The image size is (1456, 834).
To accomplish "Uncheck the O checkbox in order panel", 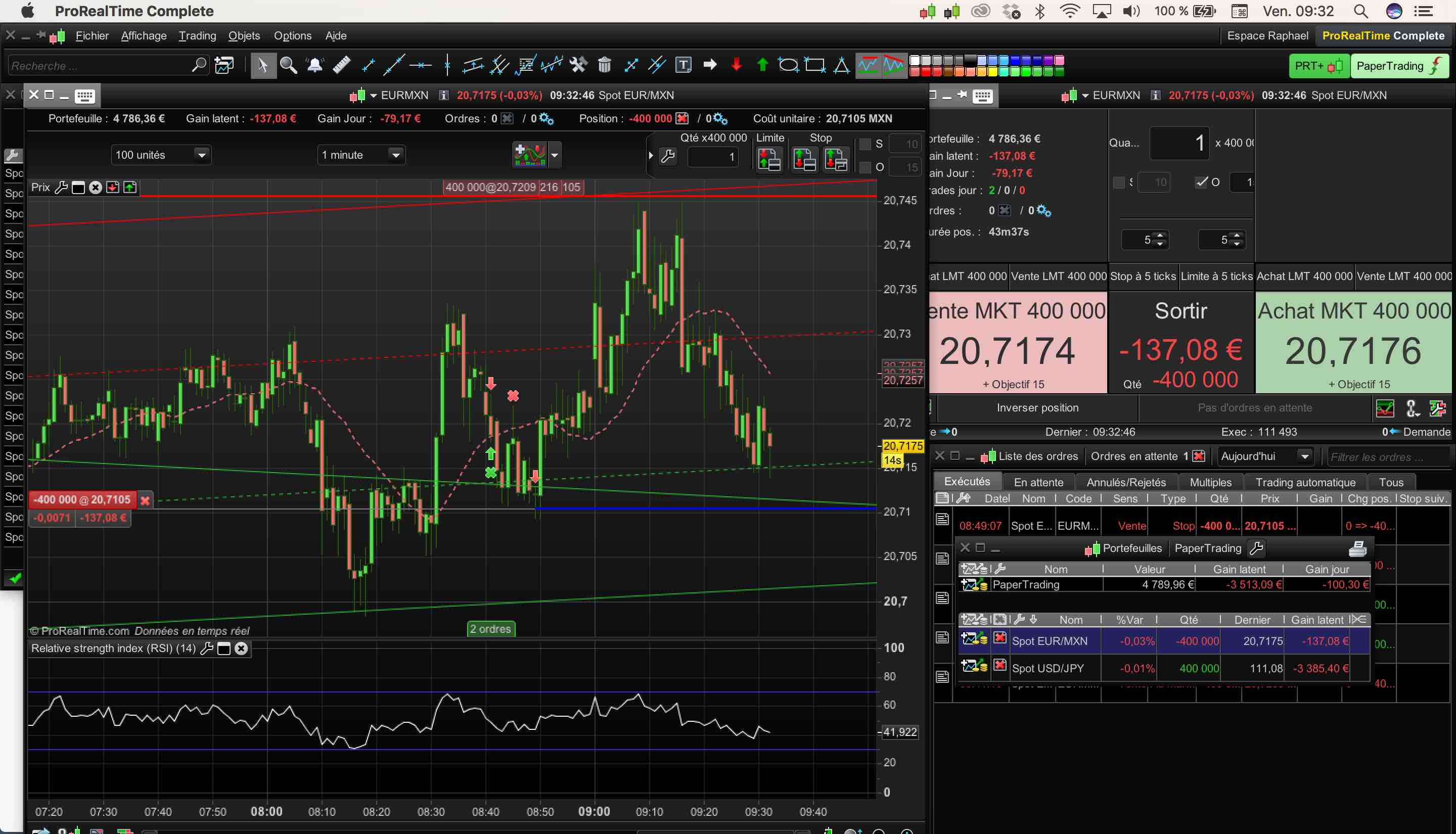I will (1201, 182).
